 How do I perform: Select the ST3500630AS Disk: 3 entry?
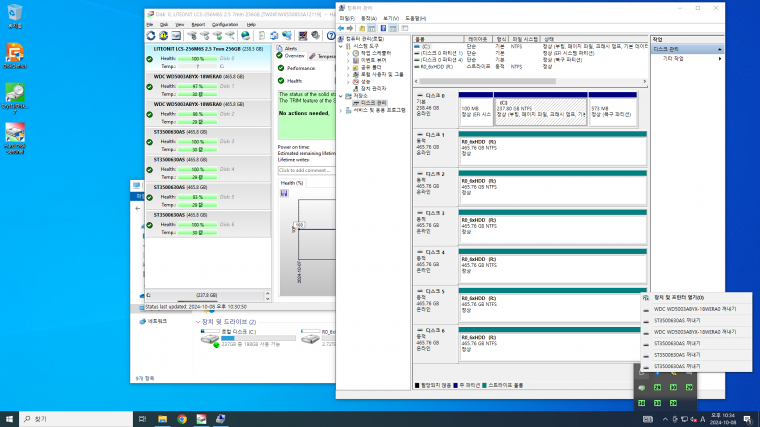(208, 141)
